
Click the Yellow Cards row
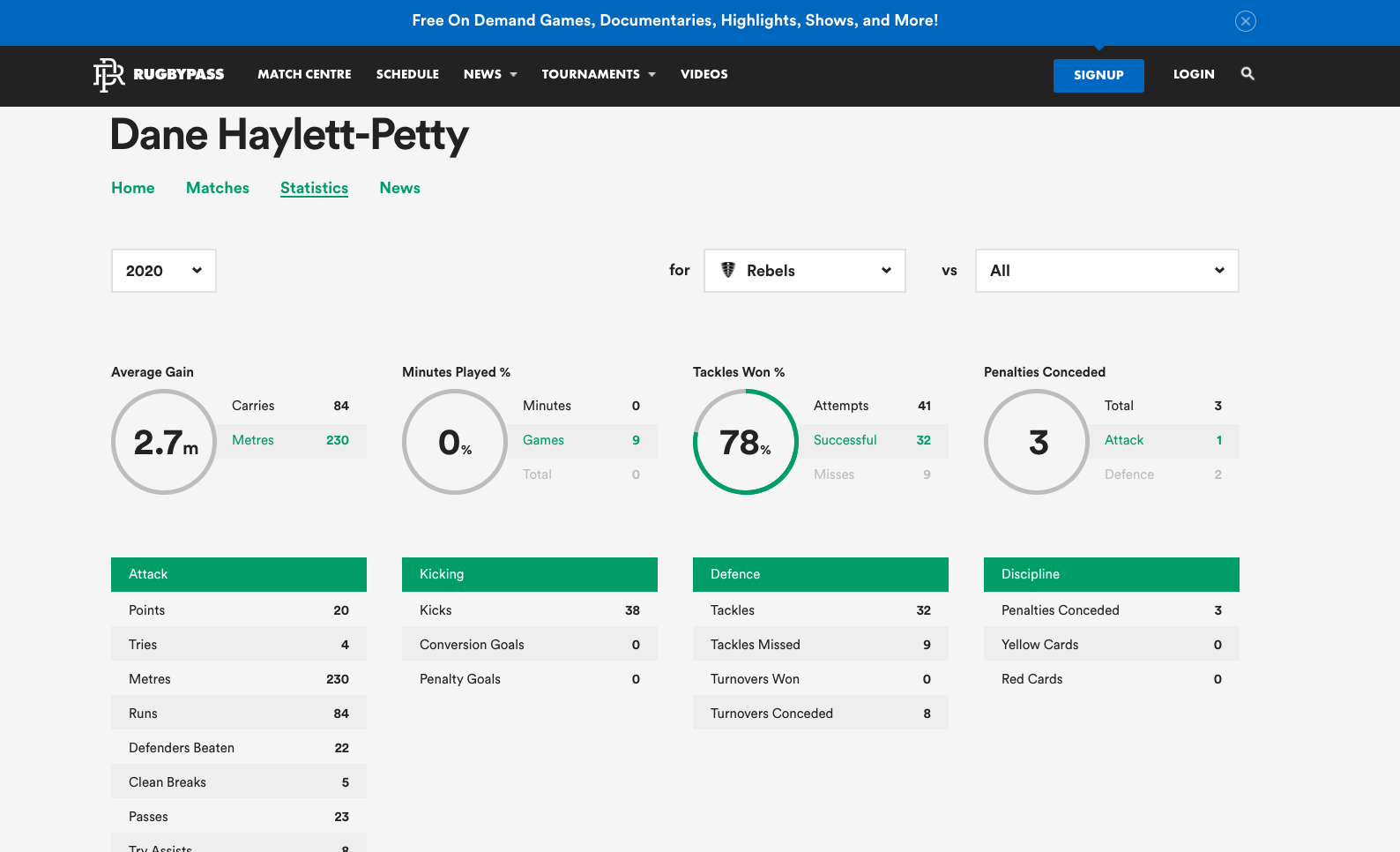tap(1112, 645)
